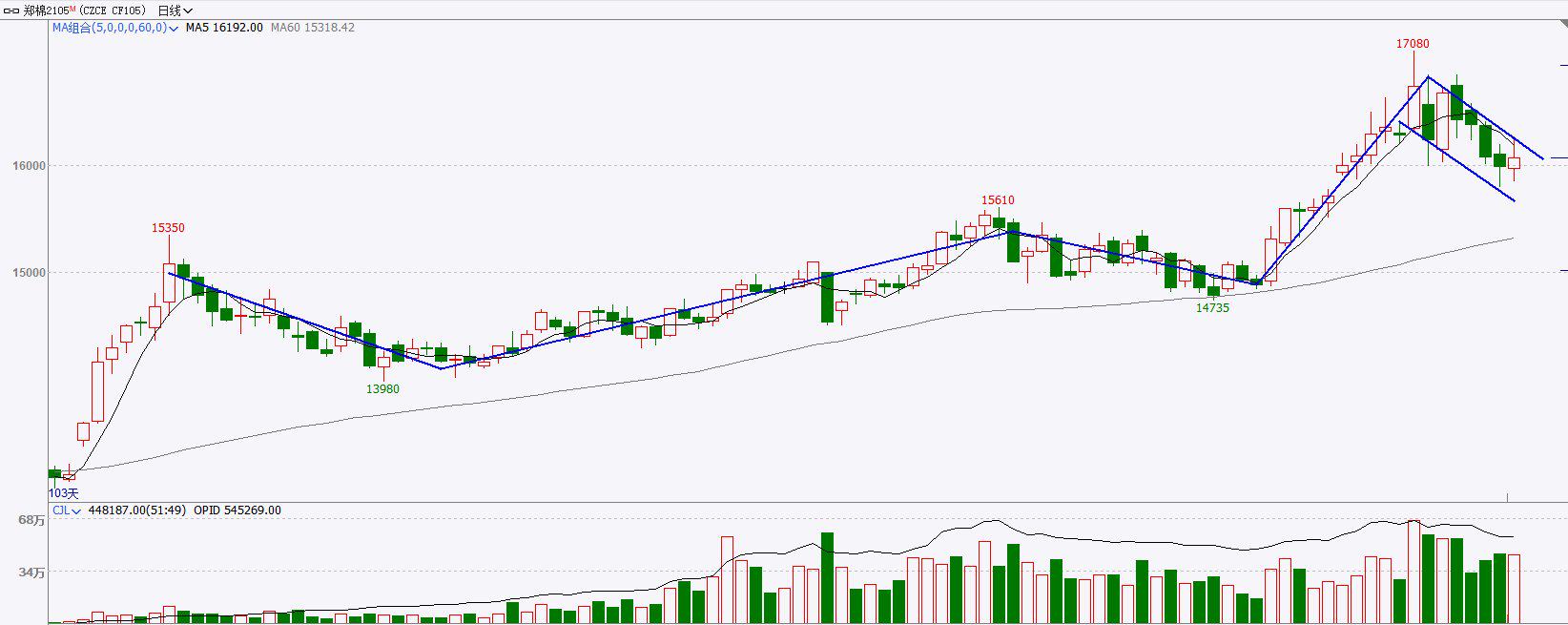Screen dimensions: 1568x625
Task: Select the 17080 high price label
Action: point(1413,44)
